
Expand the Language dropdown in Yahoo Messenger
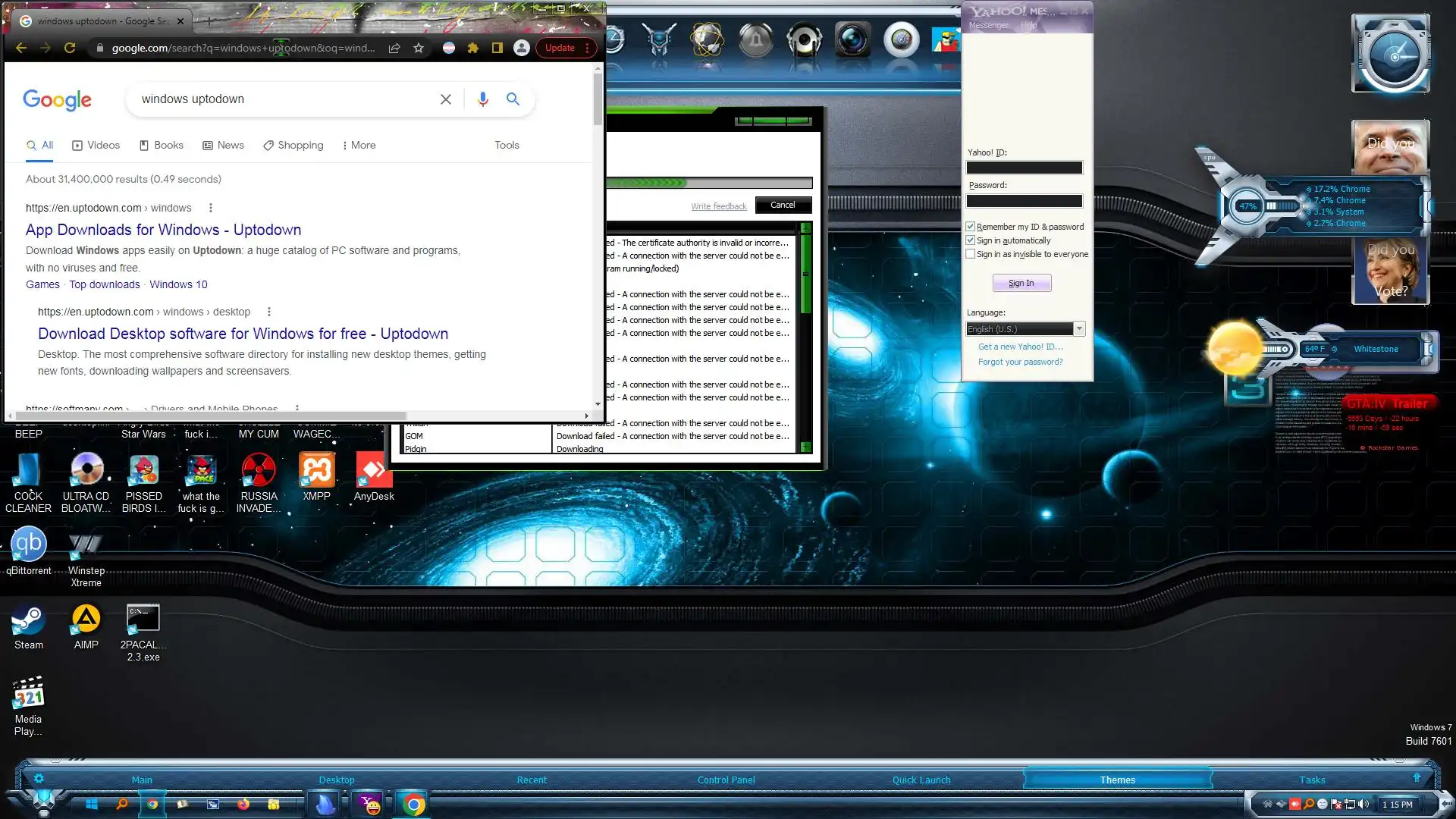(x=1079, y=329)
